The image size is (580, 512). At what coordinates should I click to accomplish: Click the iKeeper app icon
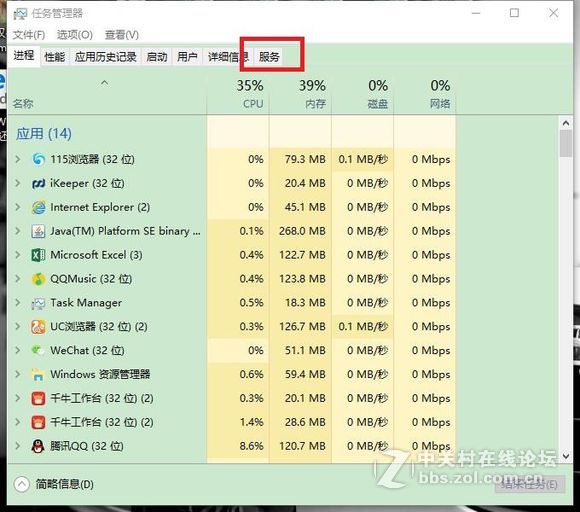[x=38, y=183]
